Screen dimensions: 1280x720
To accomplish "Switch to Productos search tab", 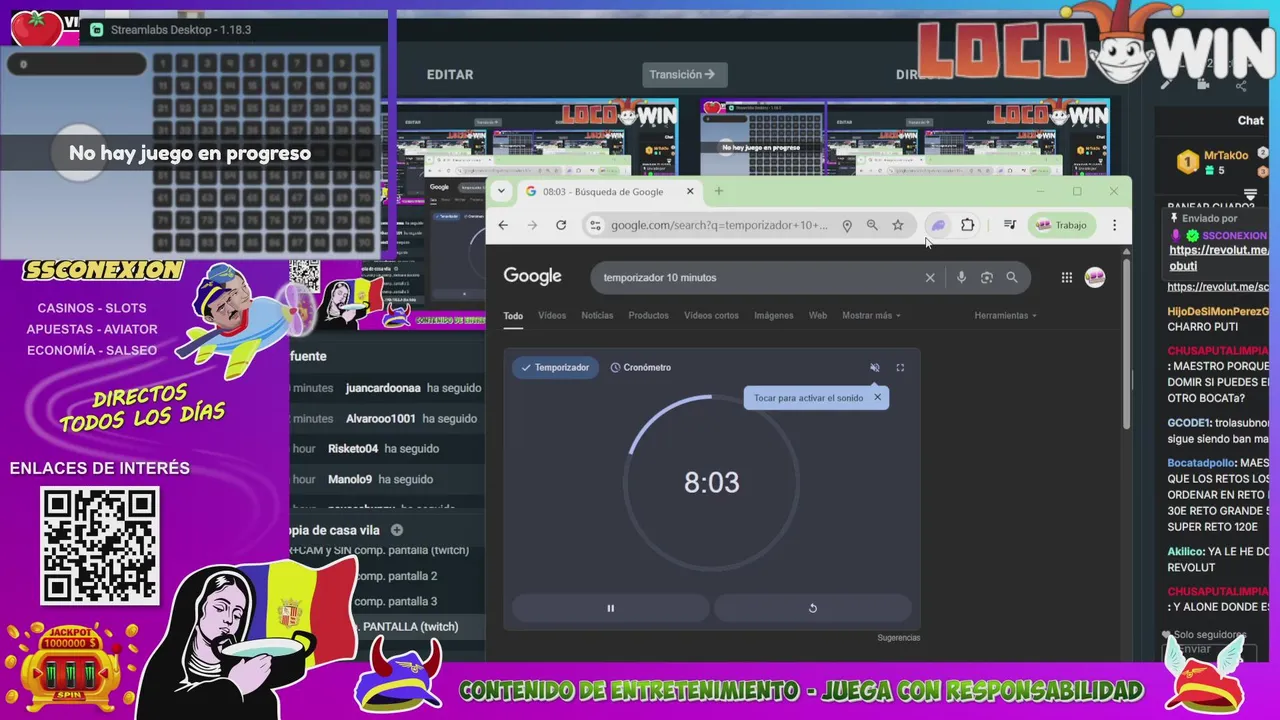I will (x=648, y=315).
